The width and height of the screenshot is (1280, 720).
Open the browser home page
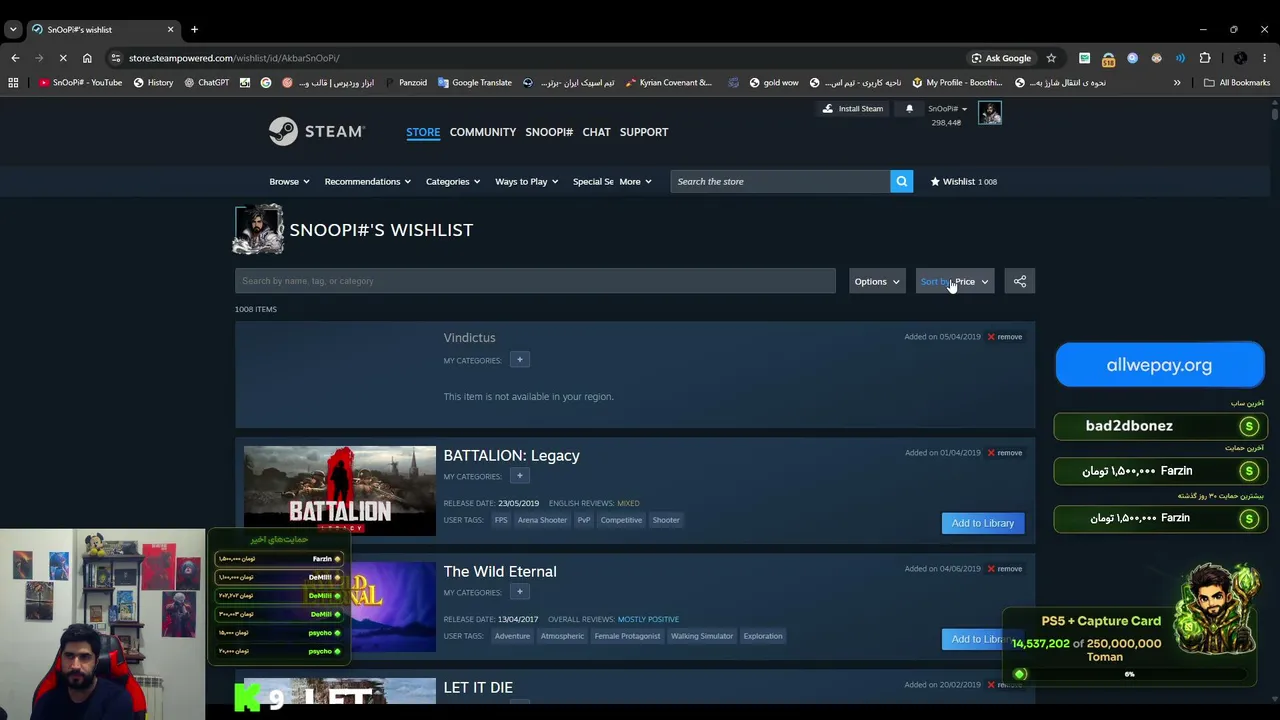(87, 58)
